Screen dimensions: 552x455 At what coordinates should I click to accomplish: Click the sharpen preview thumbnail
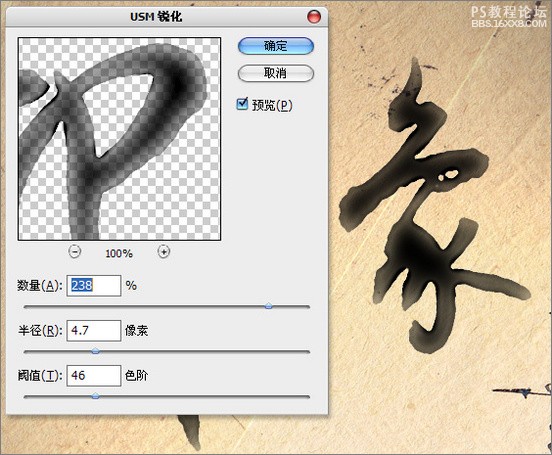click(x=119, y=139)
